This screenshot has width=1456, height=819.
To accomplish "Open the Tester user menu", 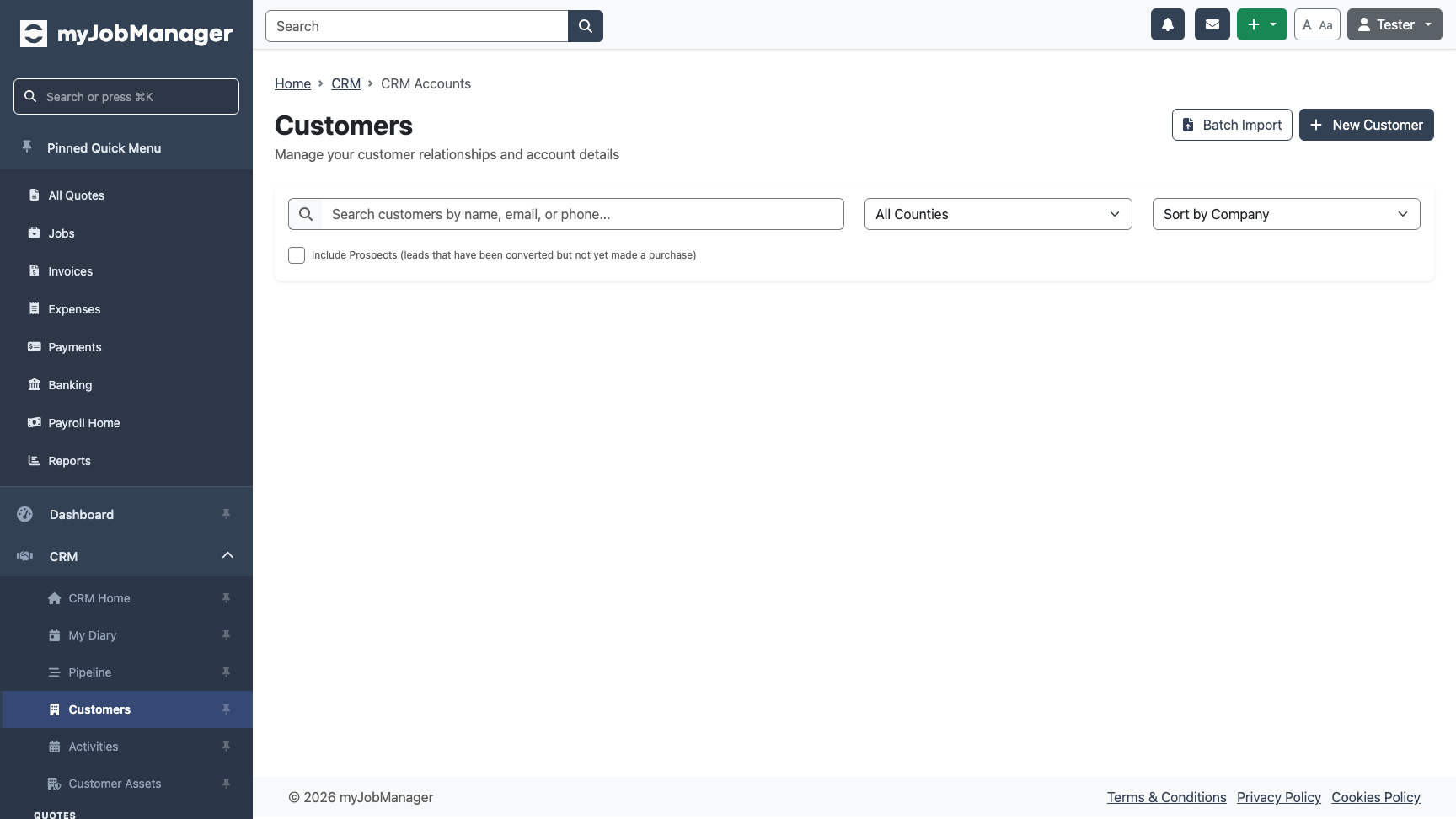I will click(1394, 24).
